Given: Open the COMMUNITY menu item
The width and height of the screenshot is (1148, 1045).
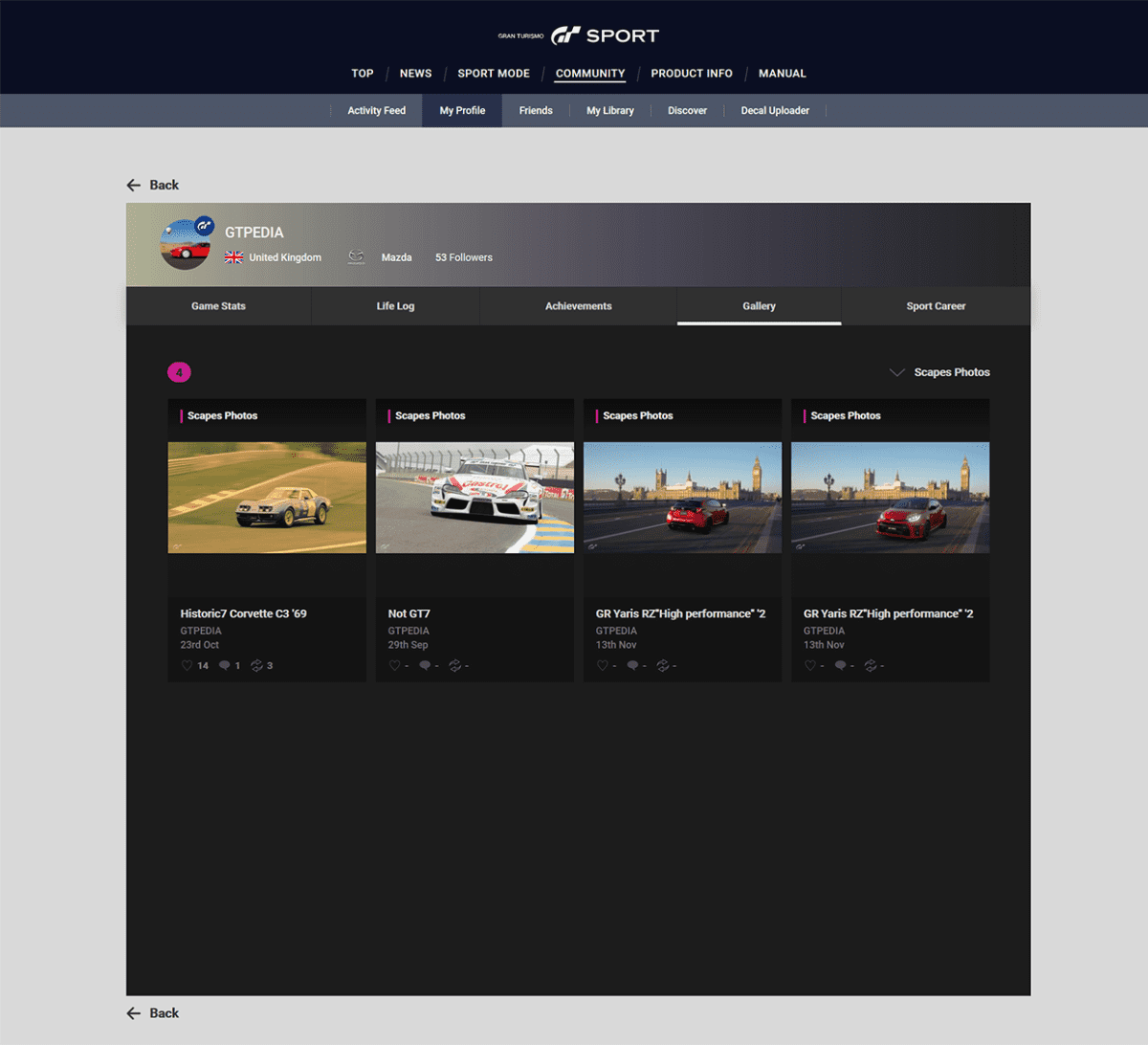Looking at the screenshot, I should (x=590, y=74).
